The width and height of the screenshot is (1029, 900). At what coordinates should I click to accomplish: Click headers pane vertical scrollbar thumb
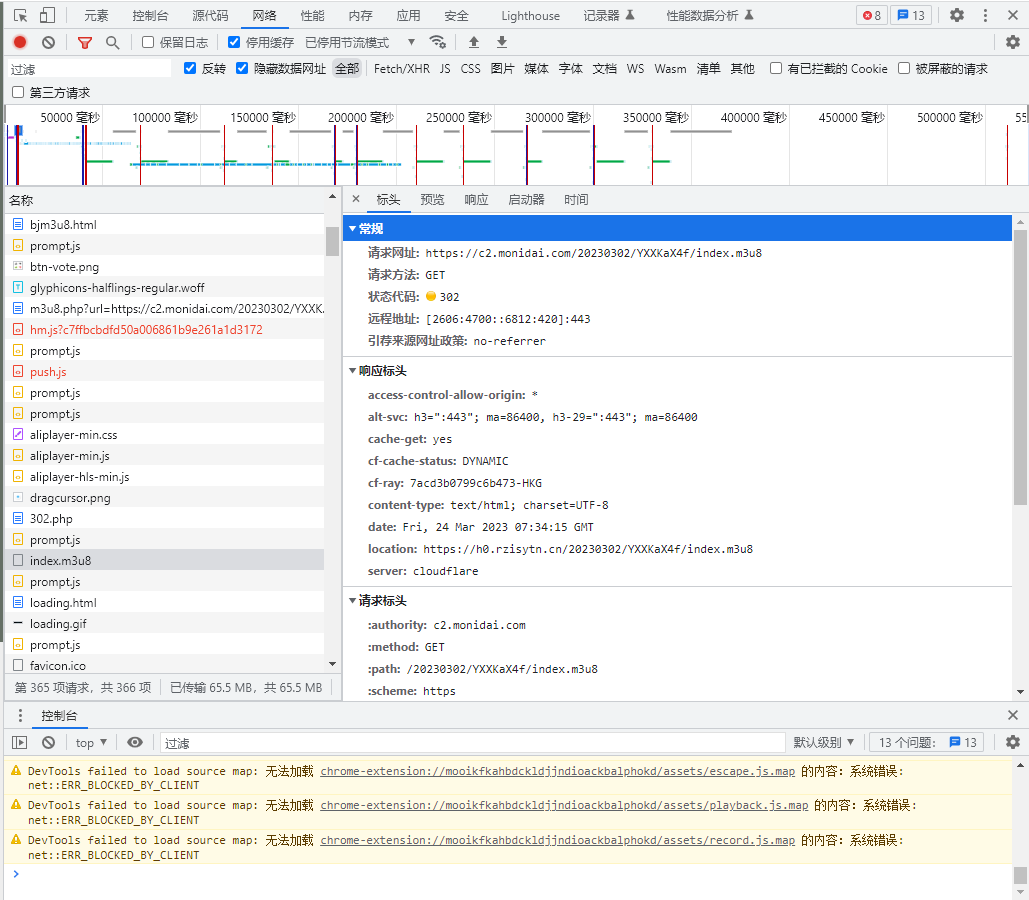[1020, 368]
